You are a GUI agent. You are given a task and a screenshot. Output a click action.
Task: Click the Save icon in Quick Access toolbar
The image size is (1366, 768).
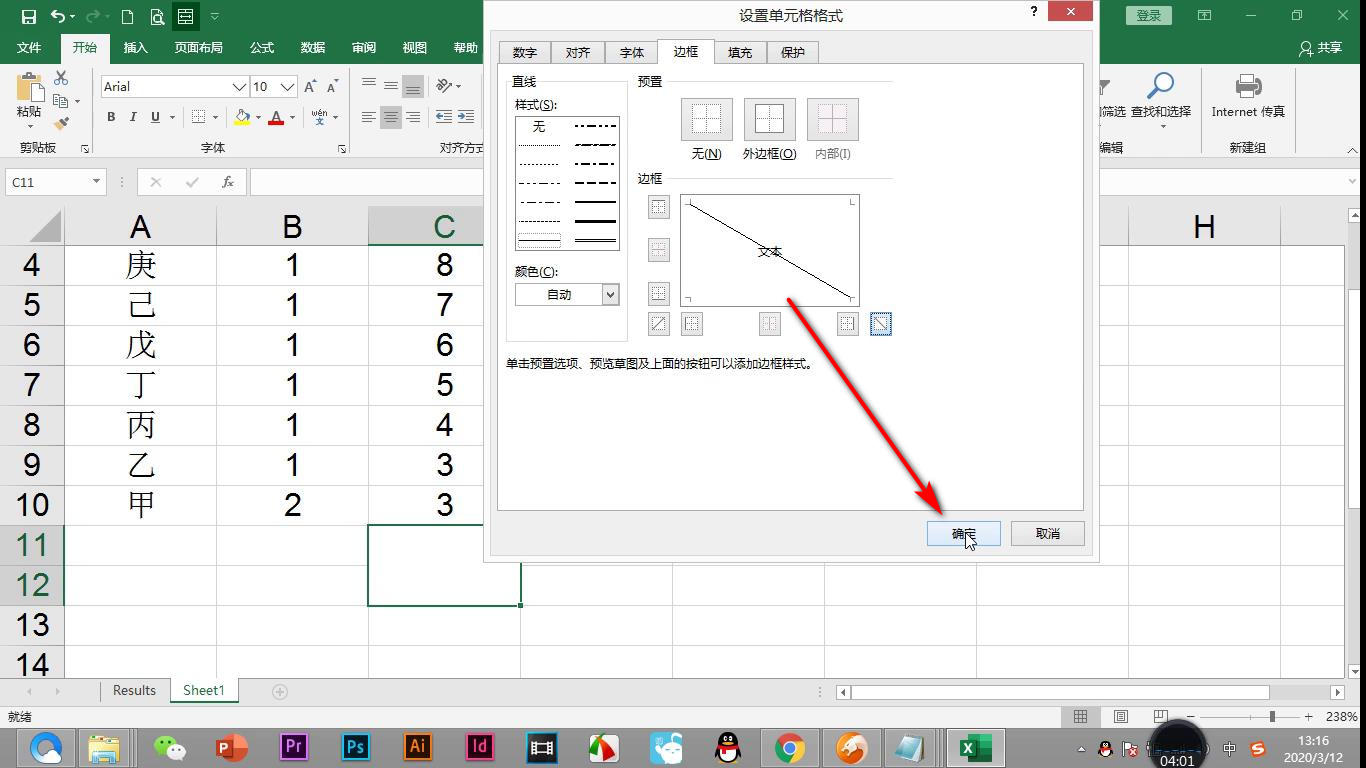(27, 16)
